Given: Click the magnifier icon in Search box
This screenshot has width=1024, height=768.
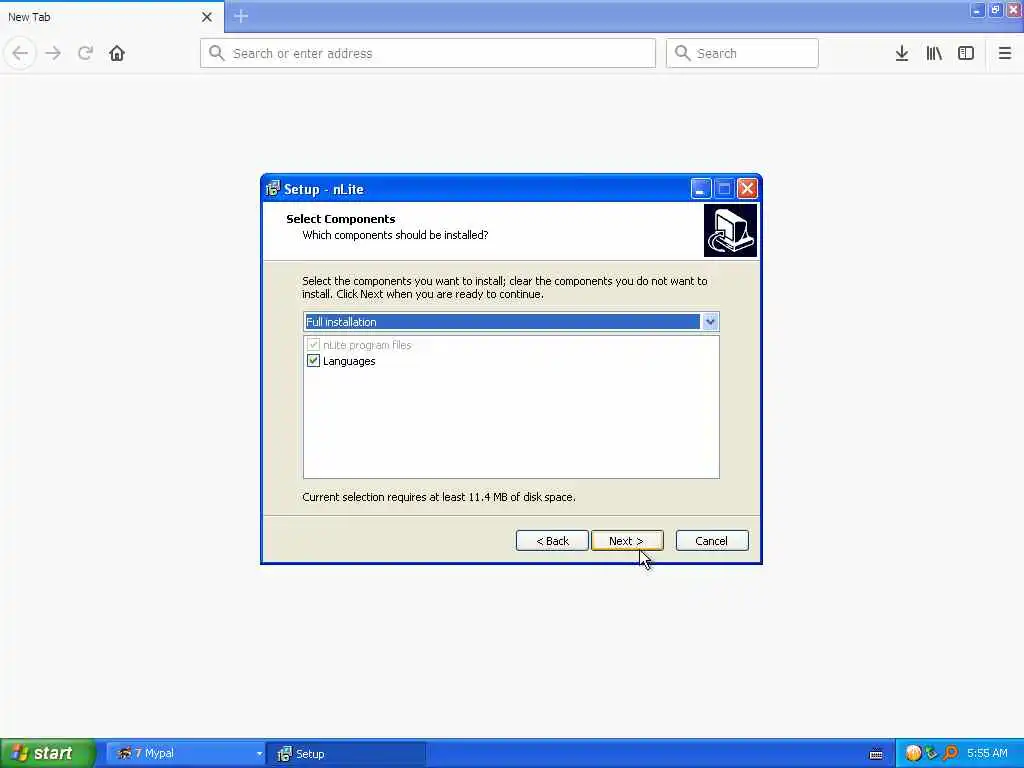Looking at the screenshot, I should (x=682, y=53).
